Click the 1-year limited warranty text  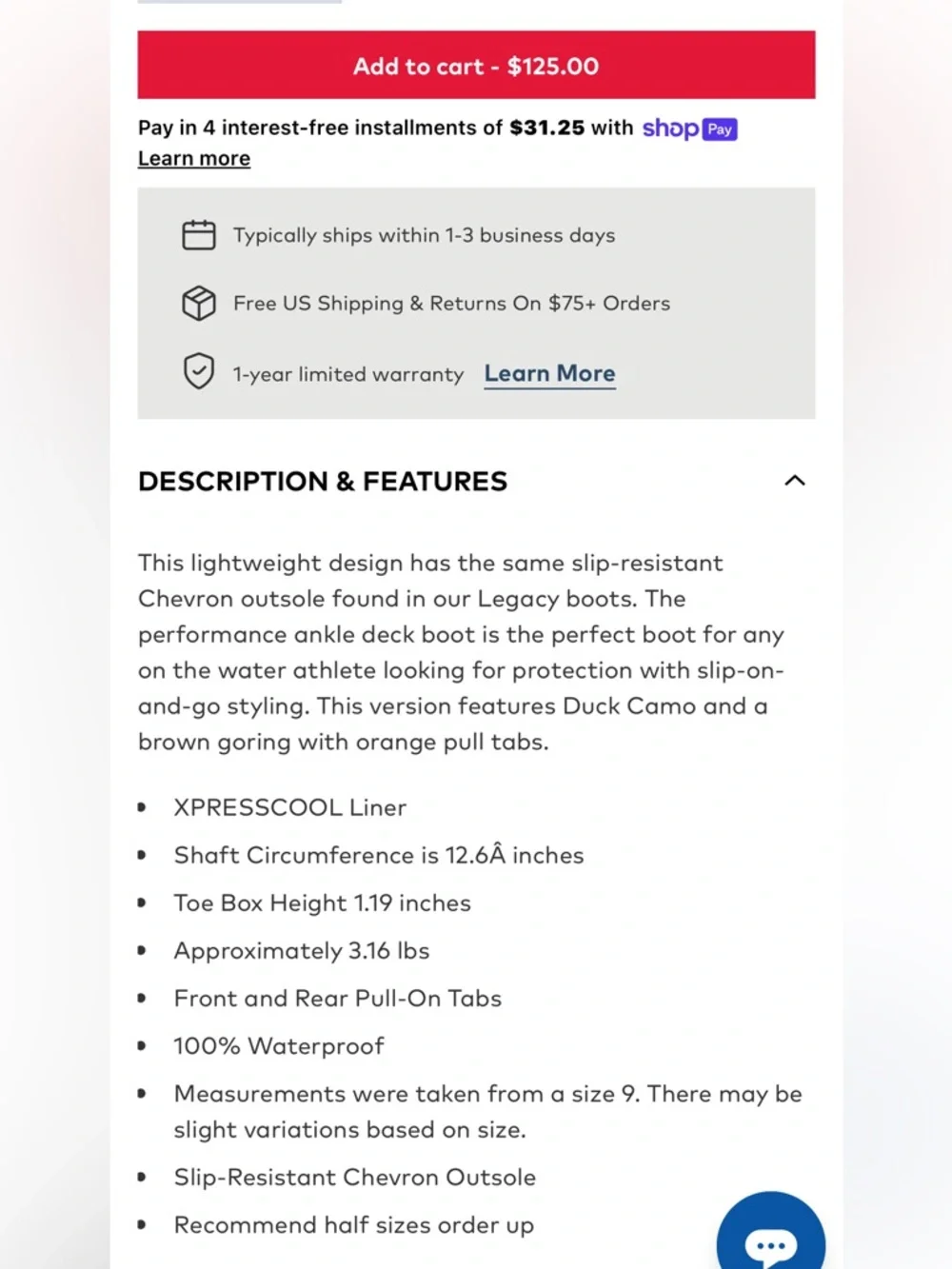tap(348, 374)
